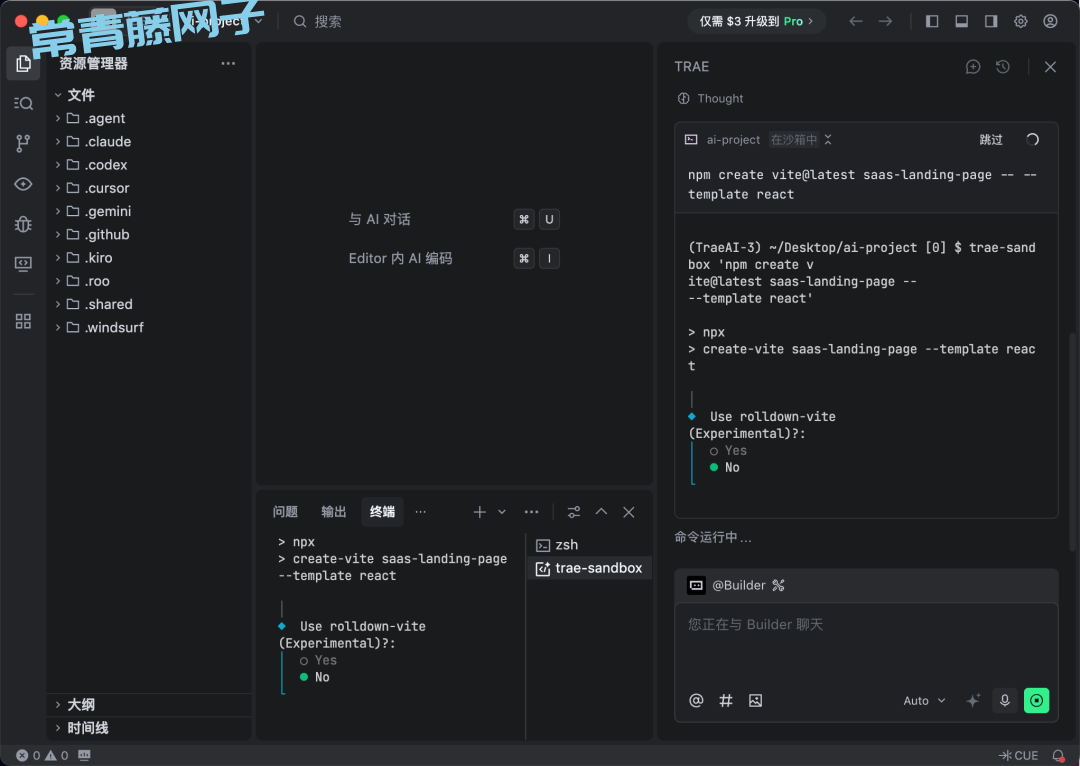Toggle the left sidebar layout icon
The image size is (1080, 766).
[932, 21]
